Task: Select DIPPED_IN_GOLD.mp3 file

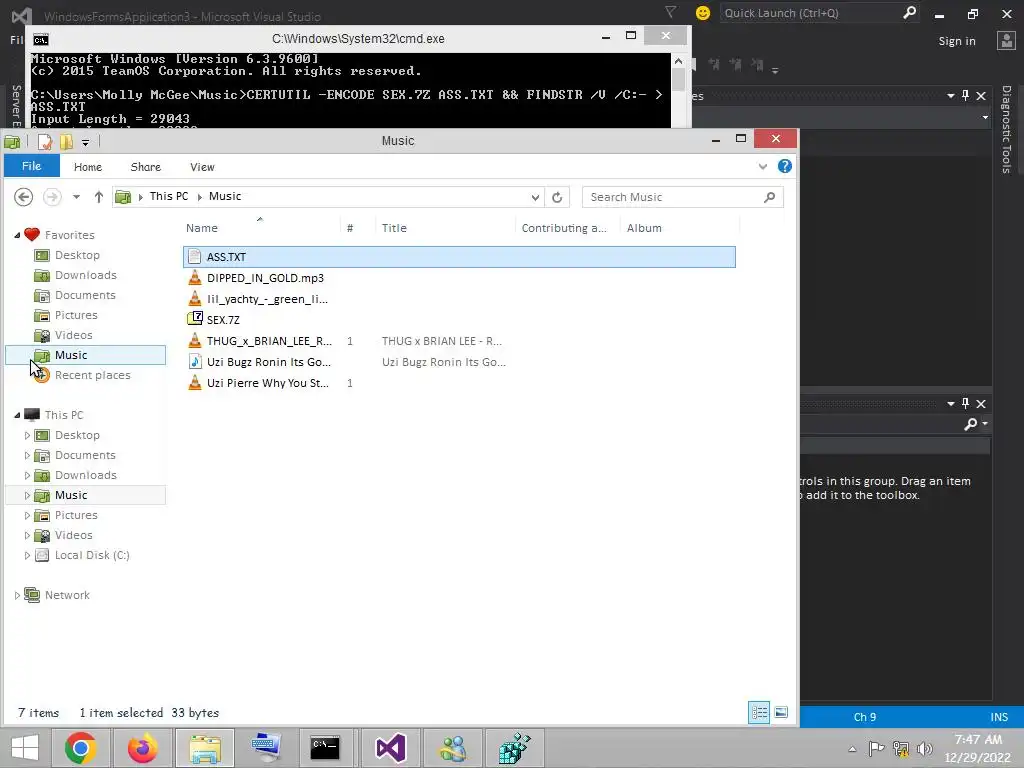Action: [x=265, y=278]
